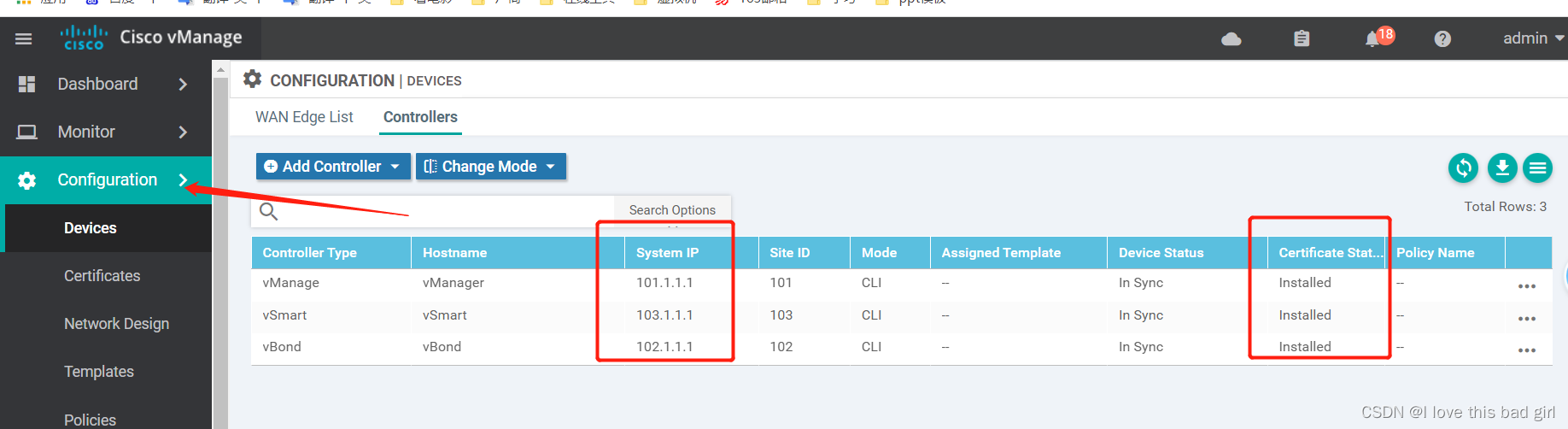Click System IP 101.1.1.1
Screen dimensions: 1568x429
click(664, 283)
